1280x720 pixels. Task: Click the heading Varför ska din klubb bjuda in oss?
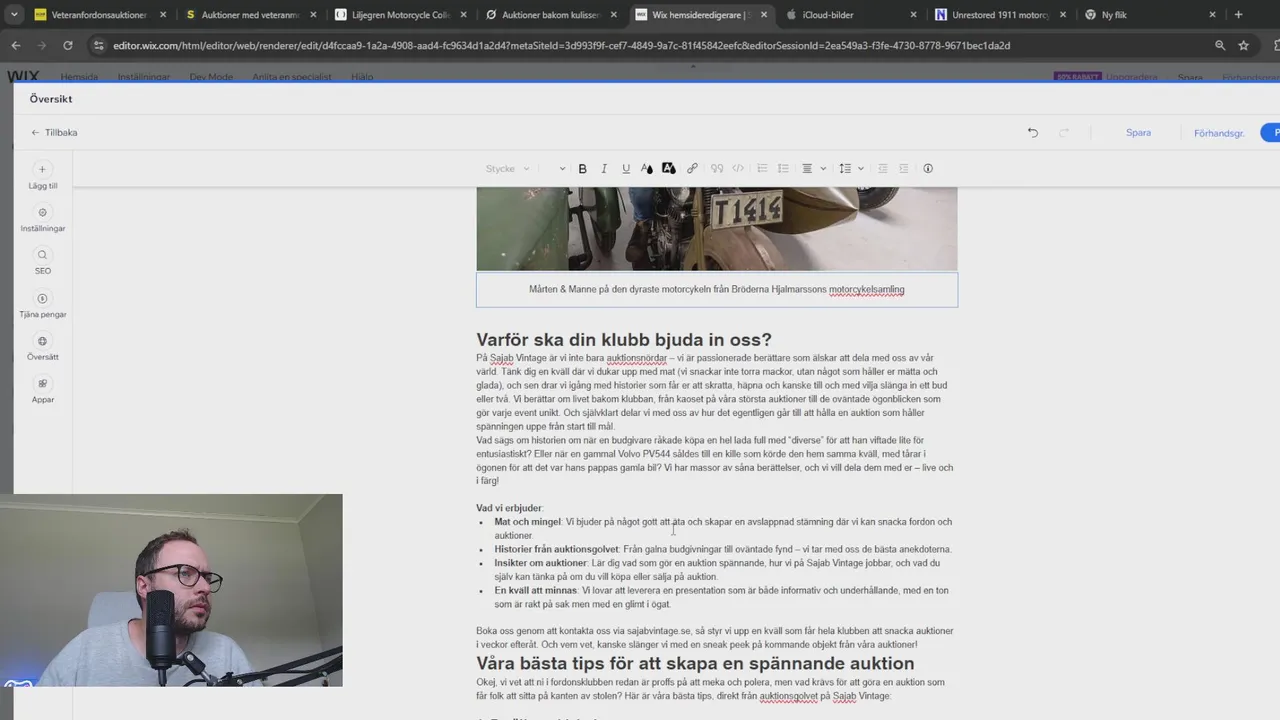(x=624, y=340)
